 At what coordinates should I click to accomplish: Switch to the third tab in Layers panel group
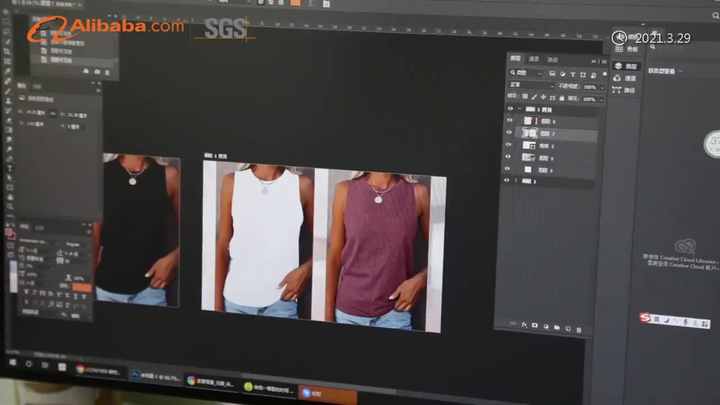click(x=552, y=60)
